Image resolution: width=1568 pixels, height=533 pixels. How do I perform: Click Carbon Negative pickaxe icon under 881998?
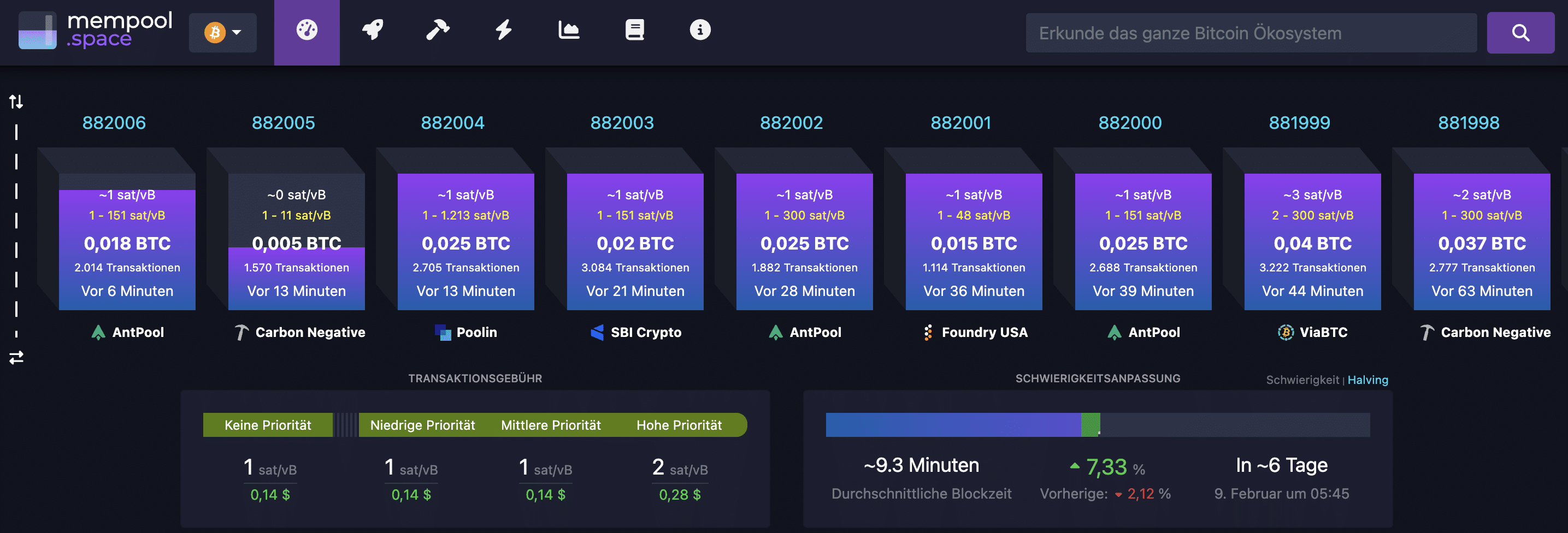[x=1428, y=332]
